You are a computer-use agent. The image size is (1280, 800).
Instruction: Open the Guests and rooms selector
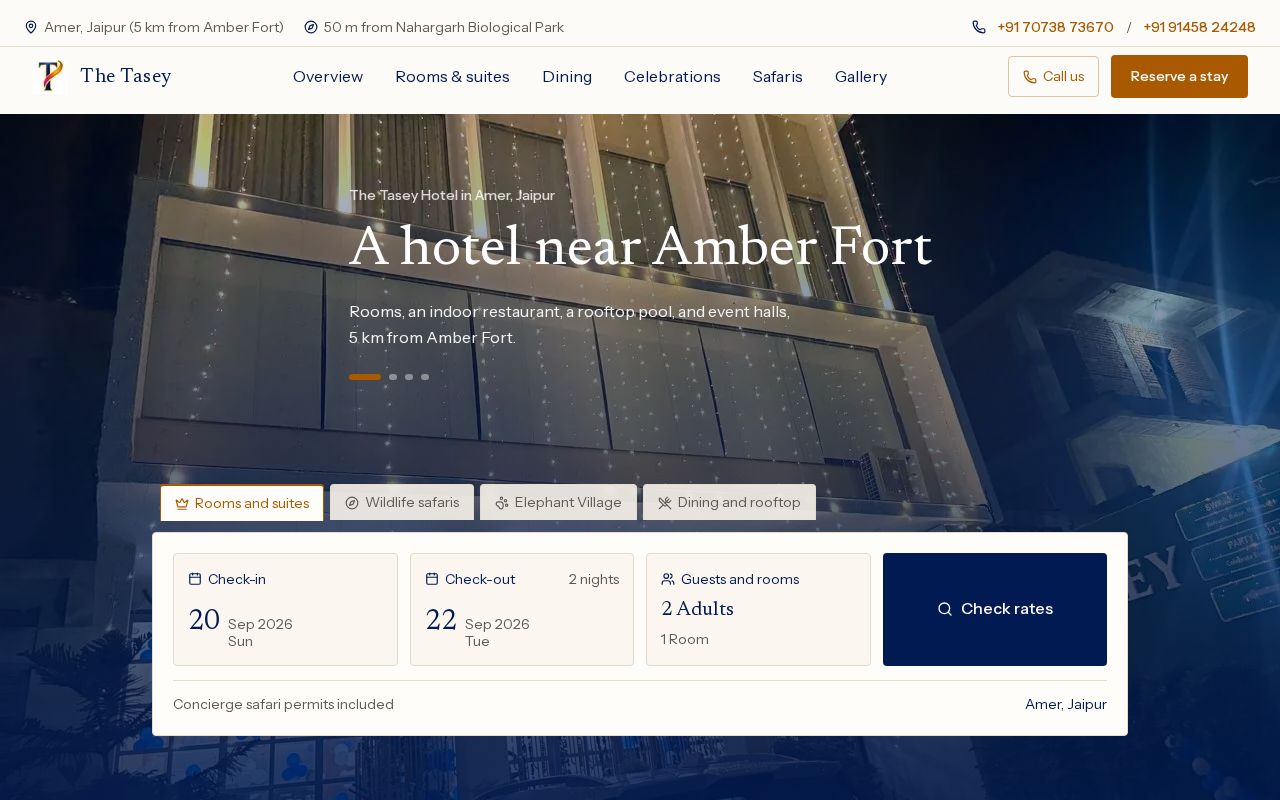(758, 609)
